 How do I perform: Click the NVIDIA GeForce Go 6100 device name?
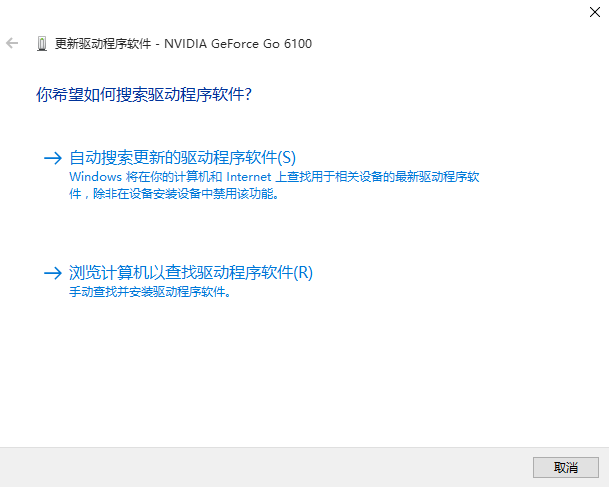[238, 43]
